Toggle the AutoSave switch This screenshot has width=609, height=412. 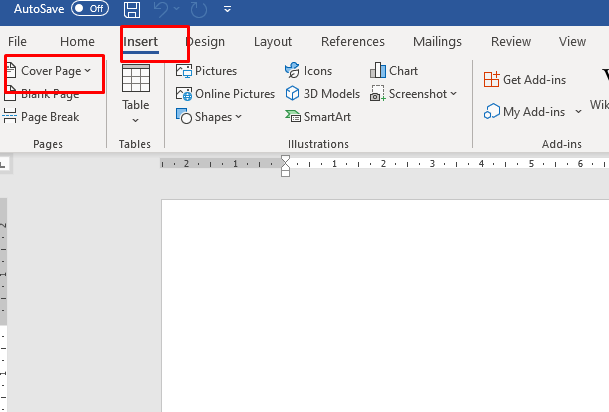coord(90,9)
